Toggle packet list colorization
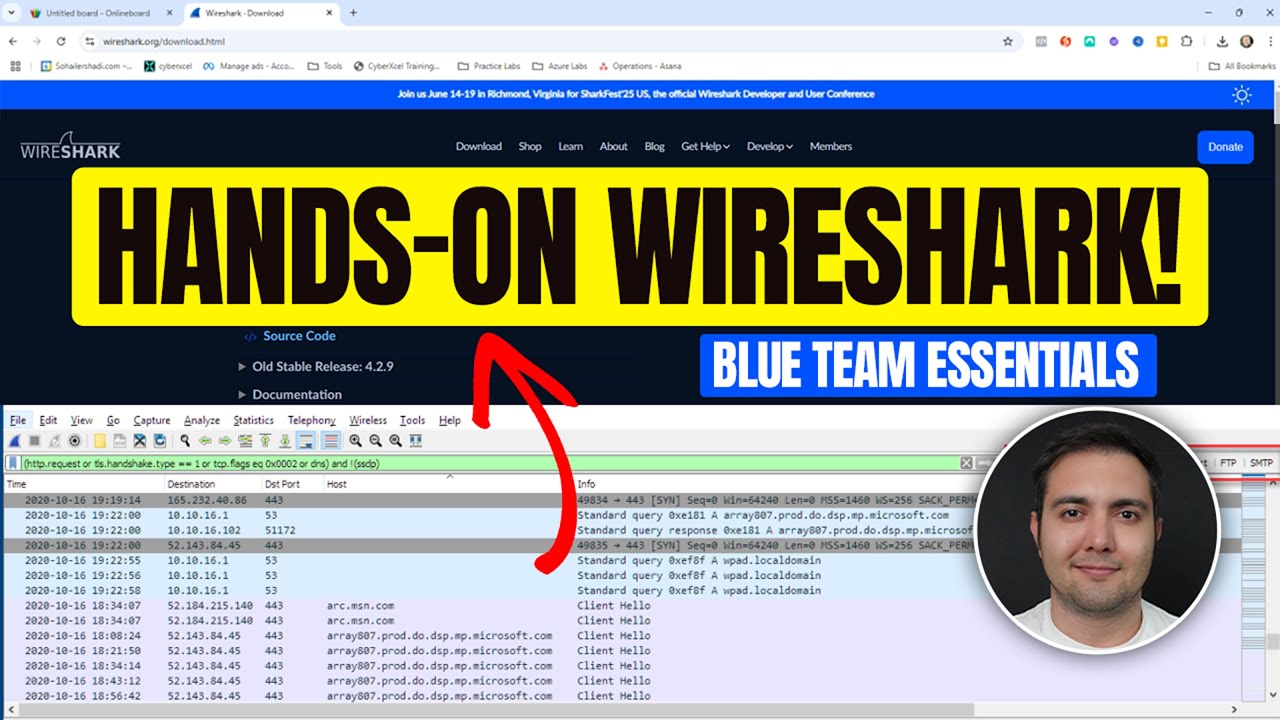 pyautogui.click(x=330, y=441)
